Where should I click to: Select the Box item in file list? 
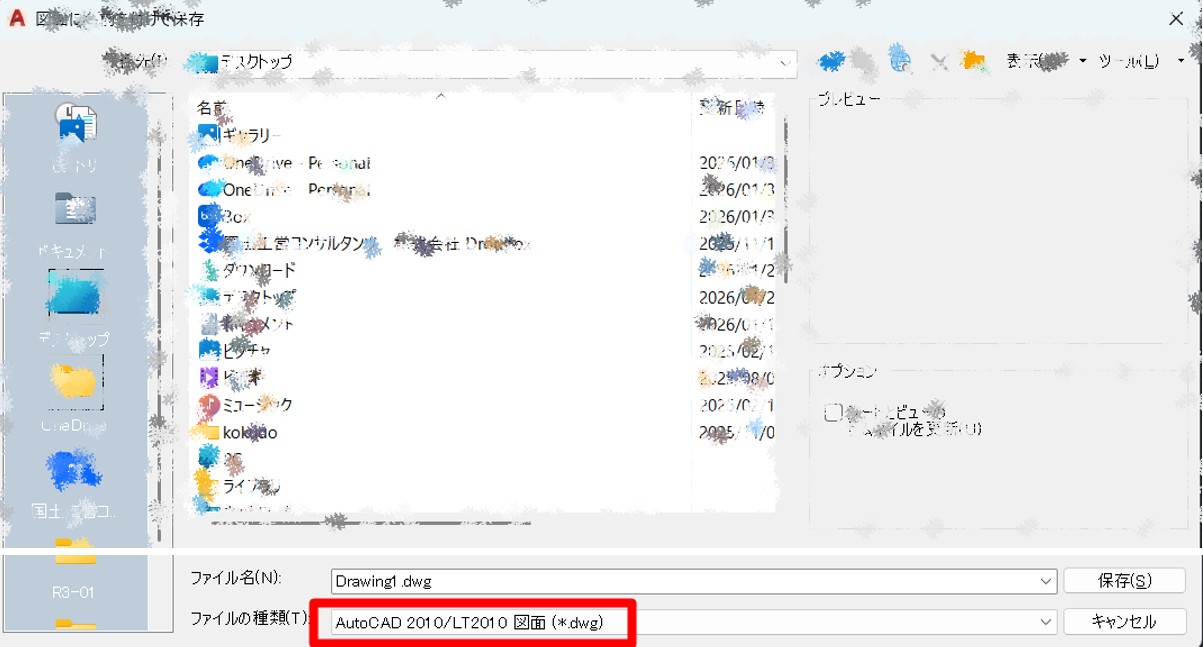235,216
